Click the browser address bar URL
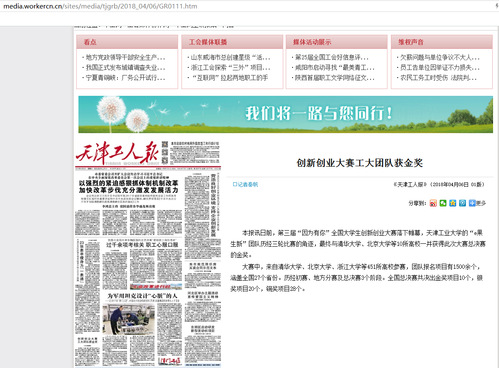 click(100, 6)
